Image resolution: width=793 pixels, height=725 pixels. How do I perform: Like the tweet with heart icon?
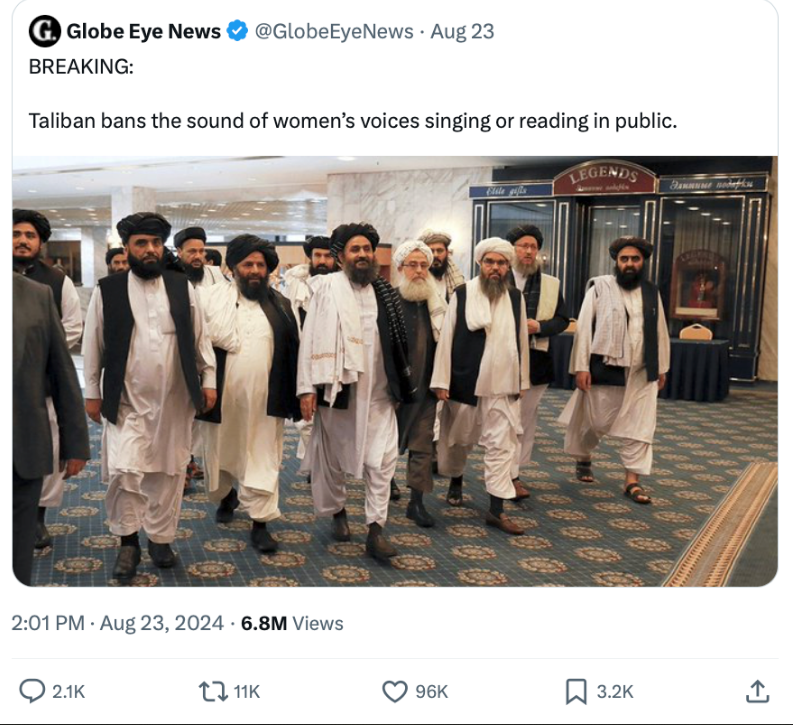coord(394,692)
